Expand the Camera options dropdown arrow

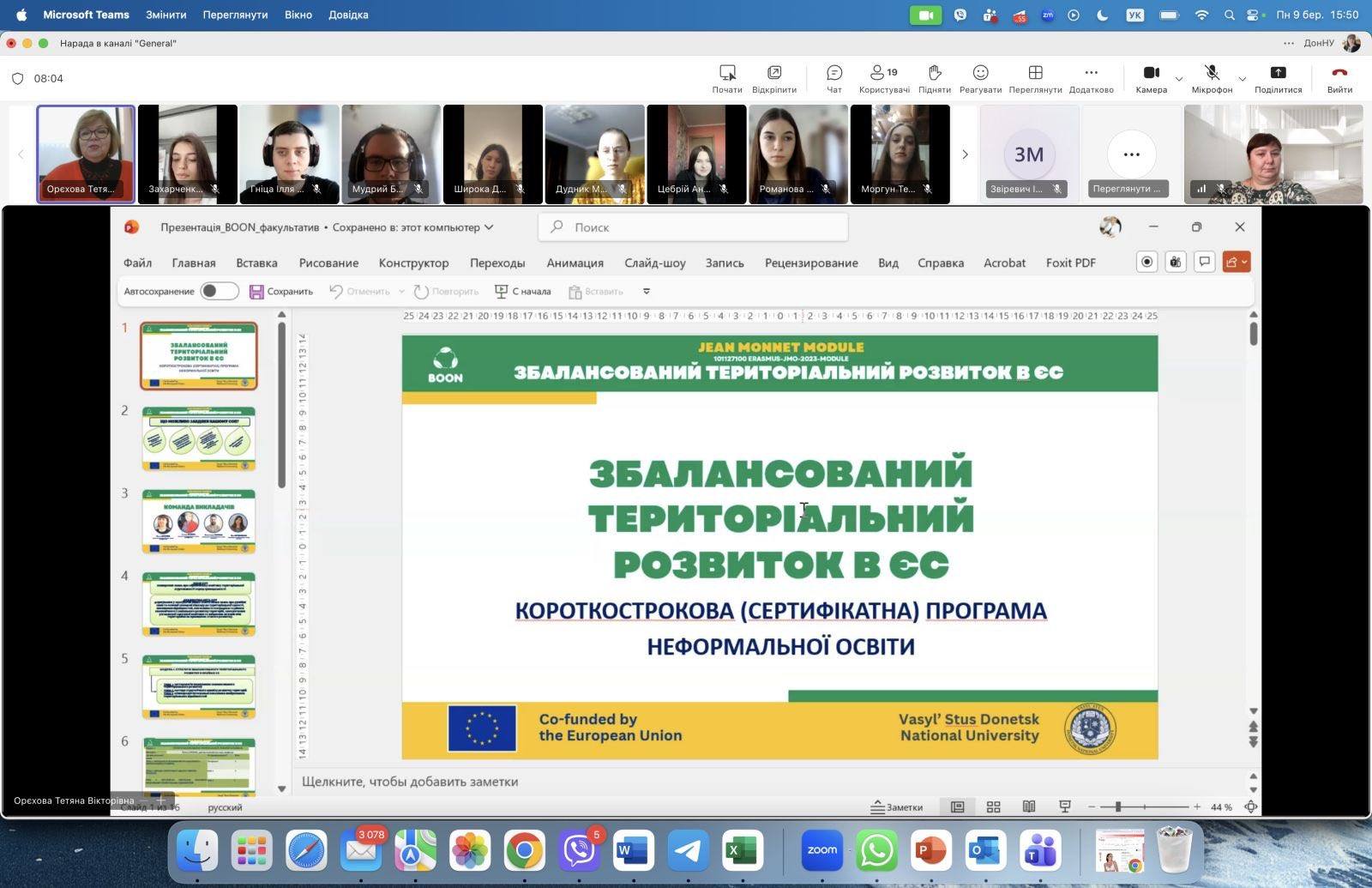1179,79
